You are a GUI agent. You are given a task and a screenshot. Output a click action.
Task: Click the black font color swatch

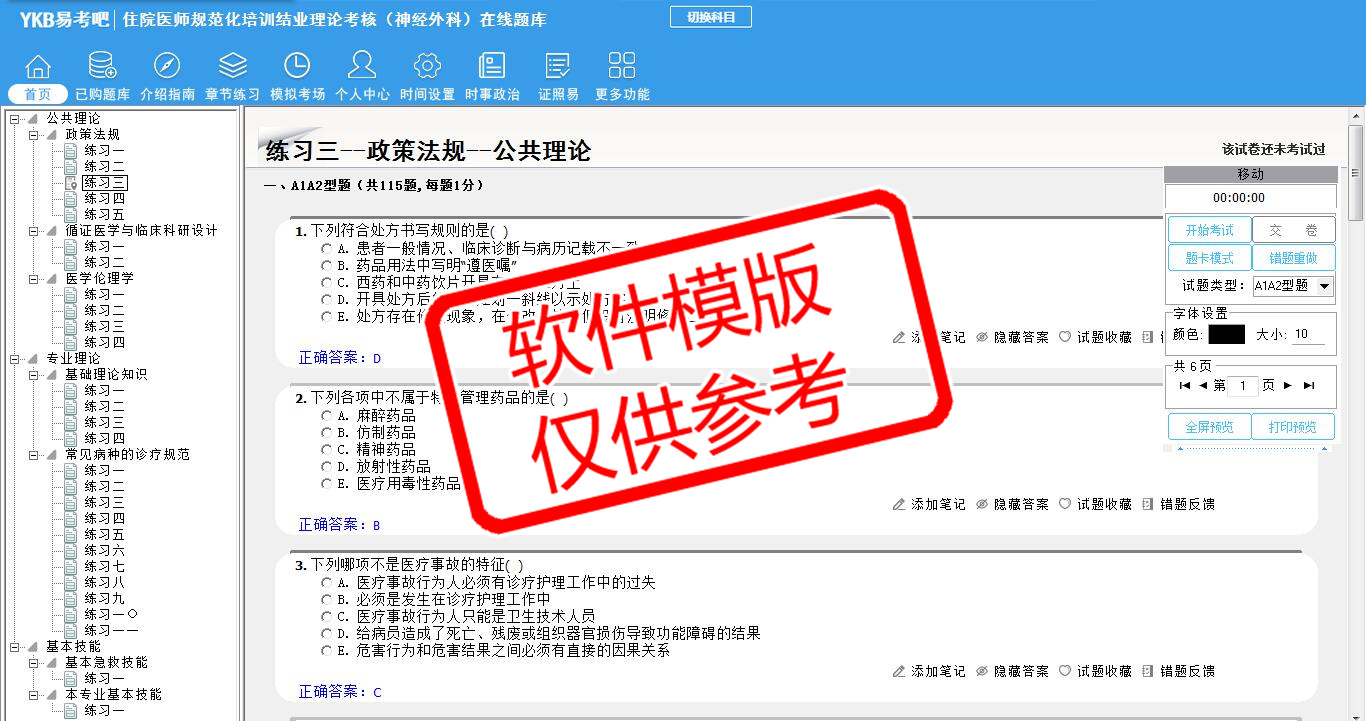(x=1226, y=335)
